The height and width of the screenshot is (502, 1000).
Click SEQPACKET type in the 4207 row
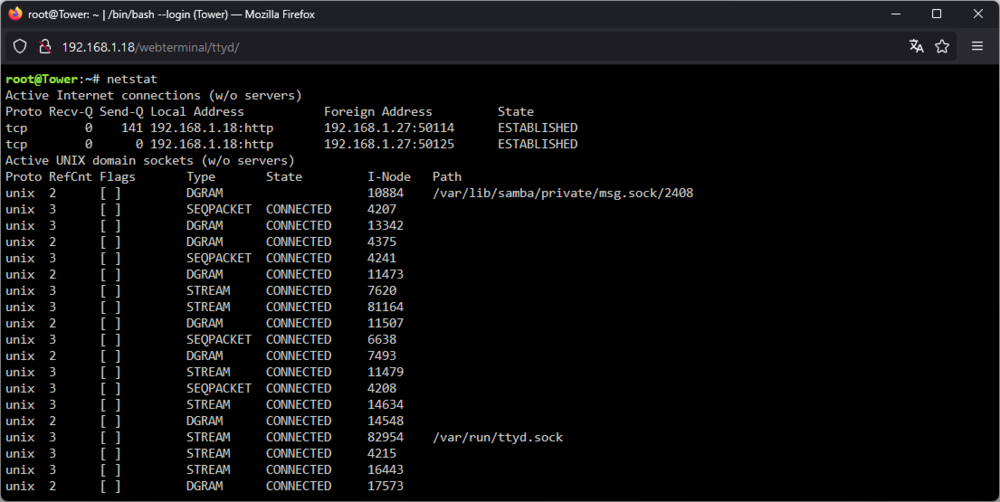coord(219,209)
